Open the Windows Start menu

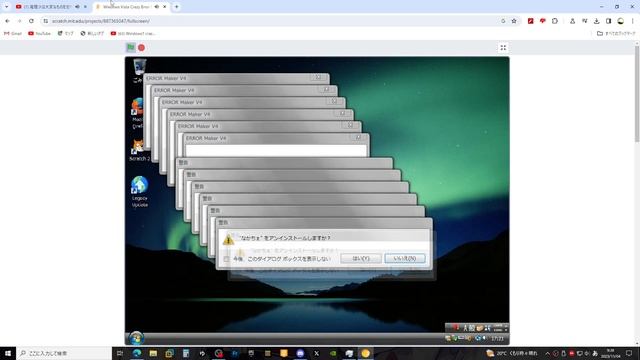point(8,353)
